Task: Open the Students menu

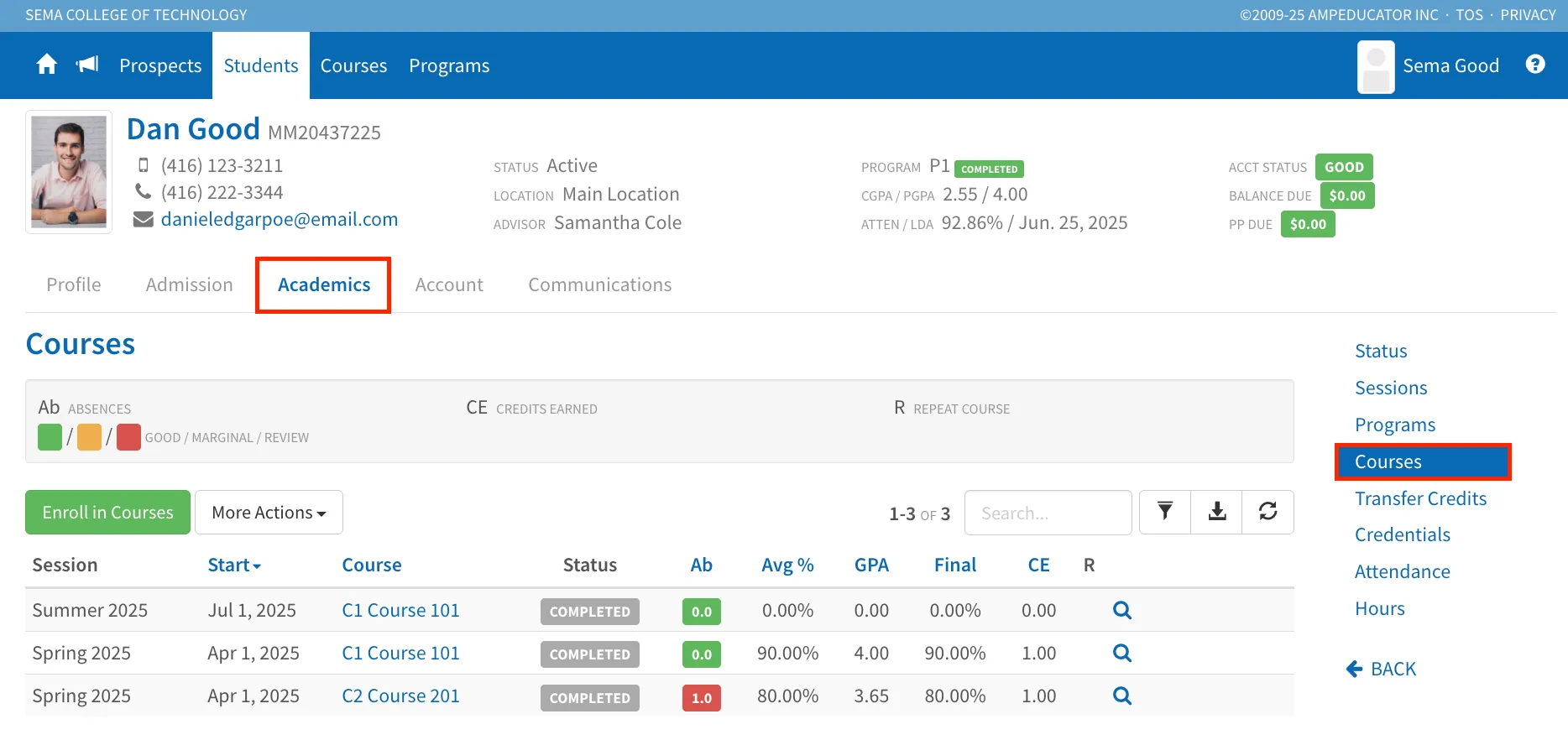Action: tap(261, 65)
